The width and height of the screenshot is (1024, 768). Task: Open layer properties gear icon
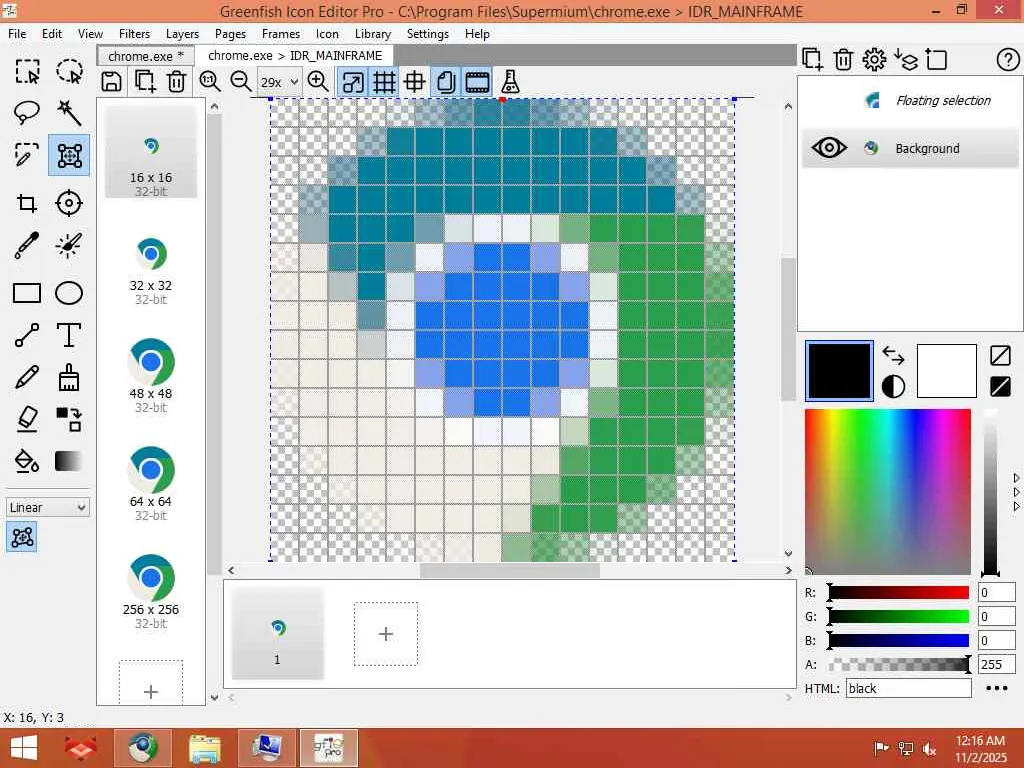[x=874, y=59]
